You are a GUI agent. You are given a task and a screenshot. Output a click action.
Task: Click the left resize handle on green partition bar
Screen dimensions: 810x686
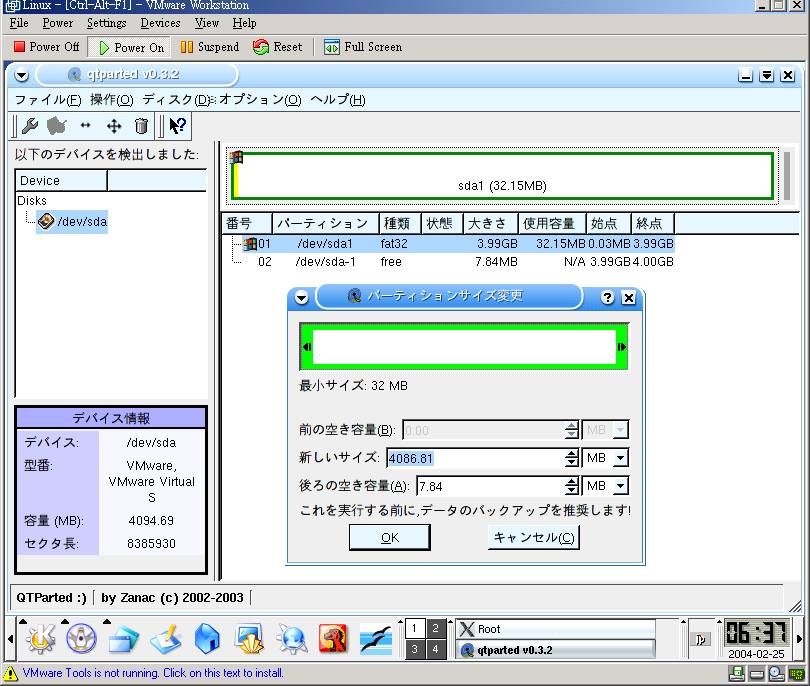pos(307,347)
